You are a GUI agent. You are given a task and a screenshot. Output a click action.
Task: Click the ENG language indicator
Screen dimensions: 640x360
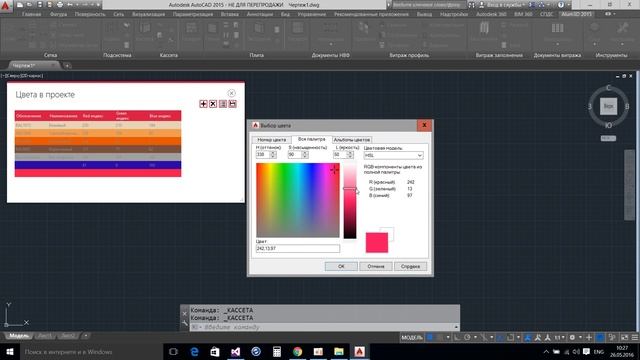pos(599,351)
